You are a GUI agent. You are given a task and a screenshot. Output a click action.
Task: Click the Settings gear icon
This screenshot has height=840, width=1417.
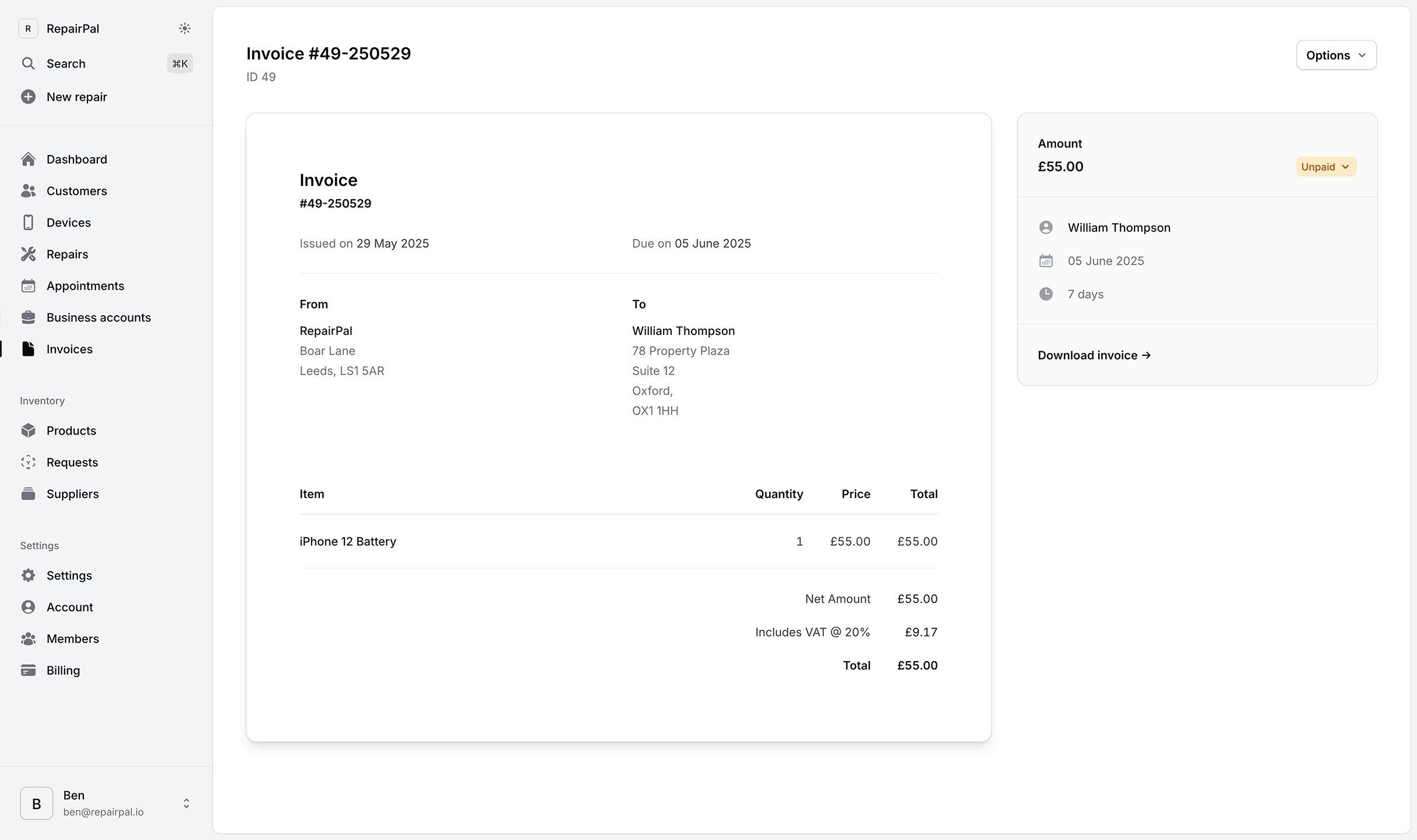point(28,576)
